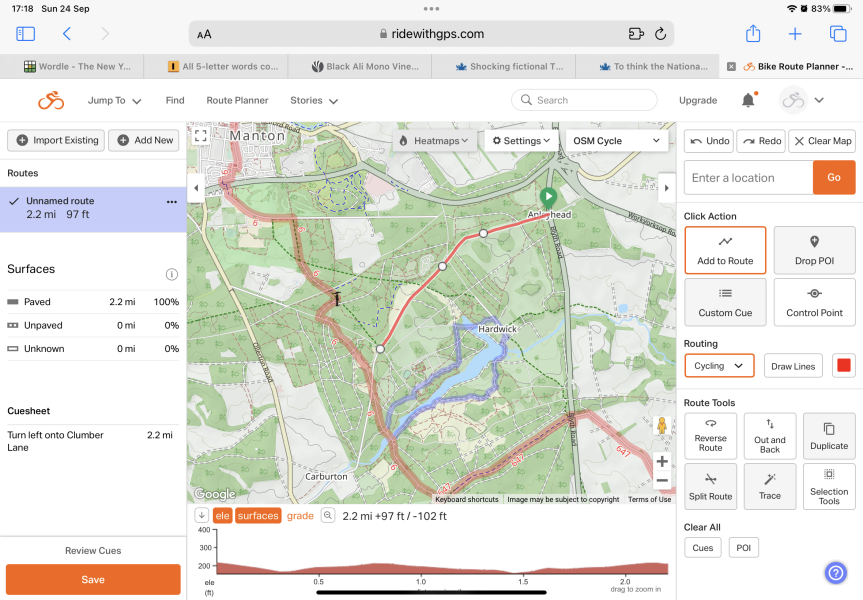
Task: Switch to the Wordle tab
Action: click(x=72, y=67)
